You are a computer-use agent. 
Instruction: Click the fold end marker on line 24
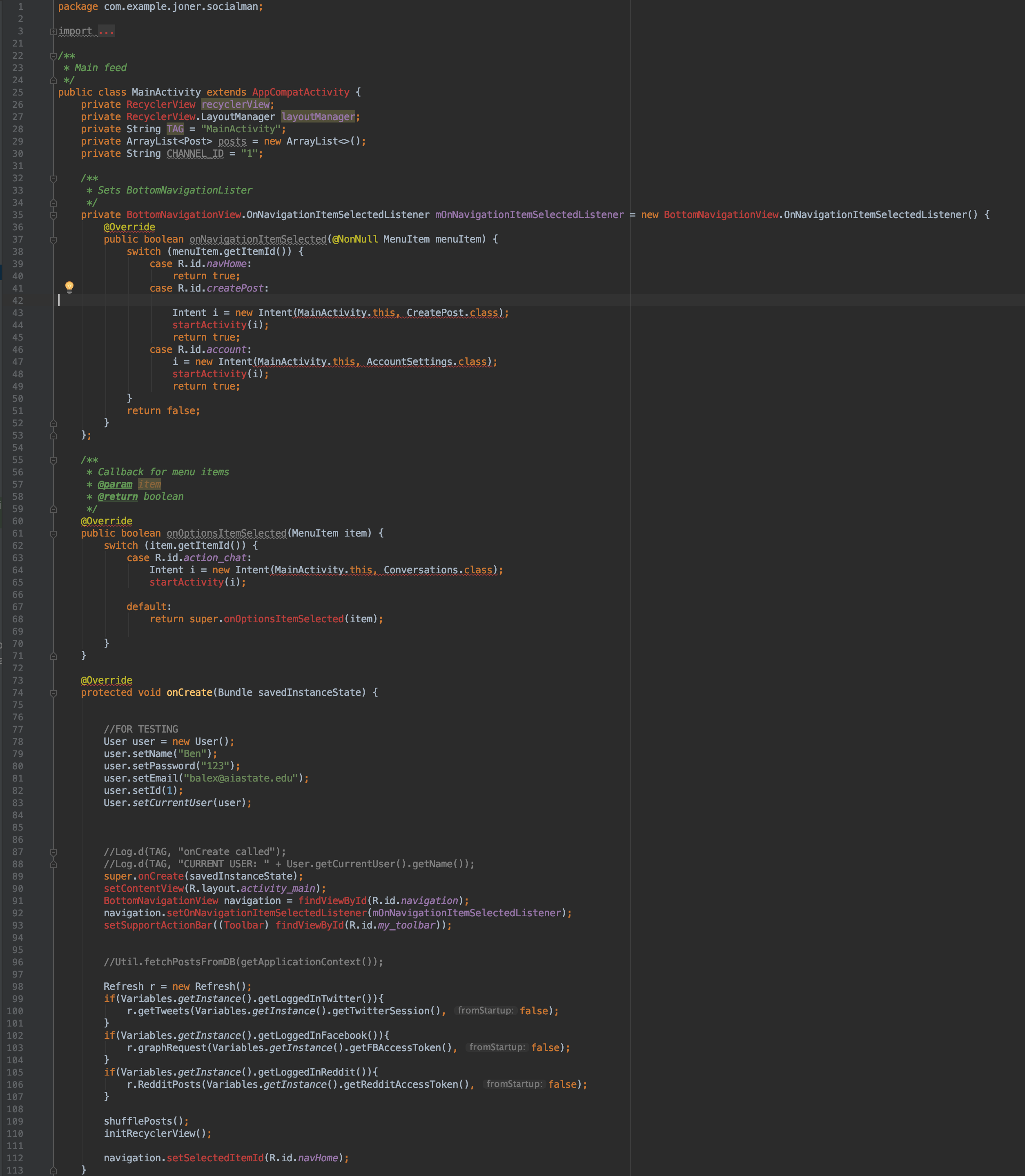[53, 81]
